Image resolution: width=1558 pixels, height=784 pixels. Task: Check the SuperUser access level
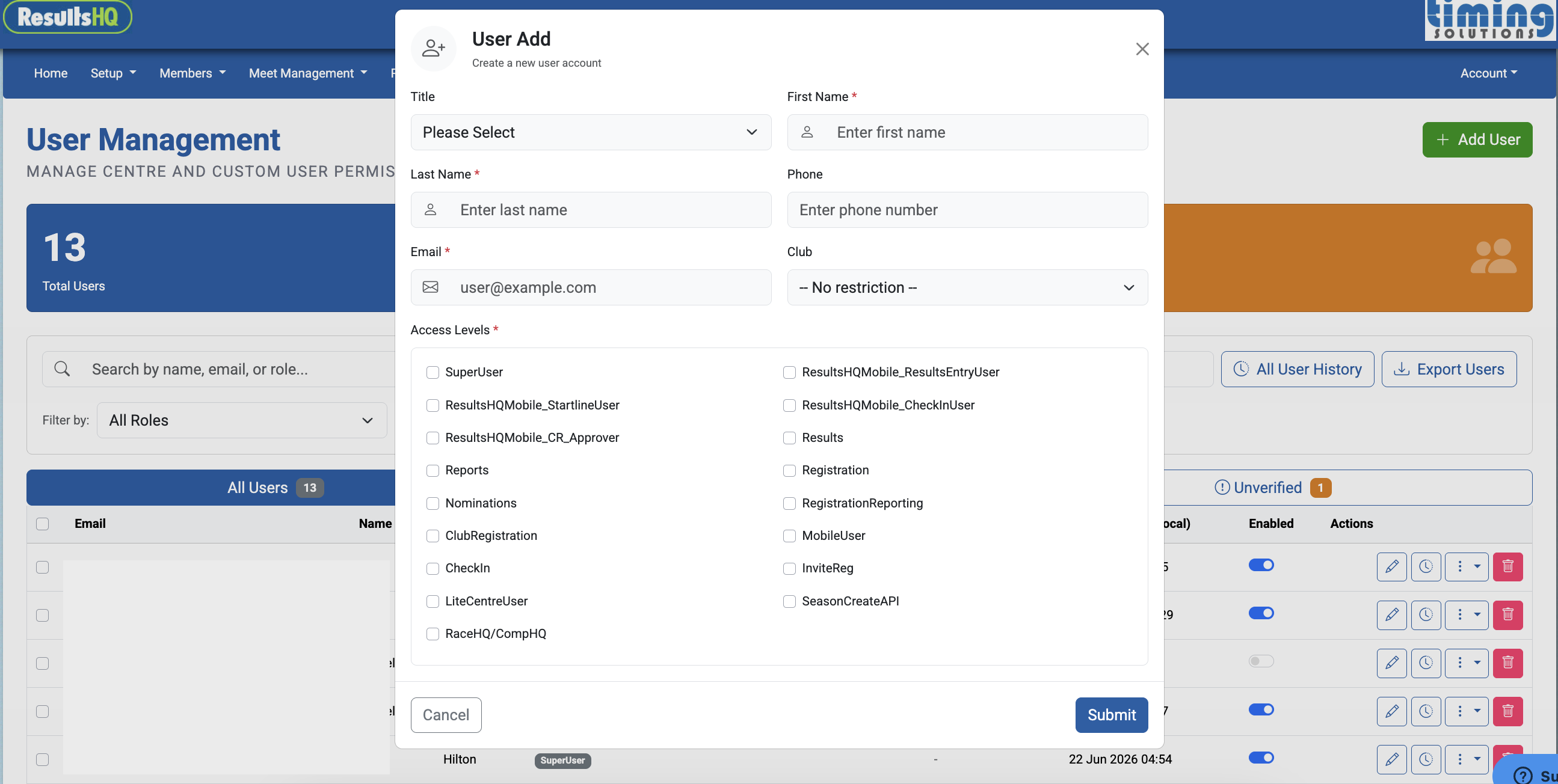[433, 372]
